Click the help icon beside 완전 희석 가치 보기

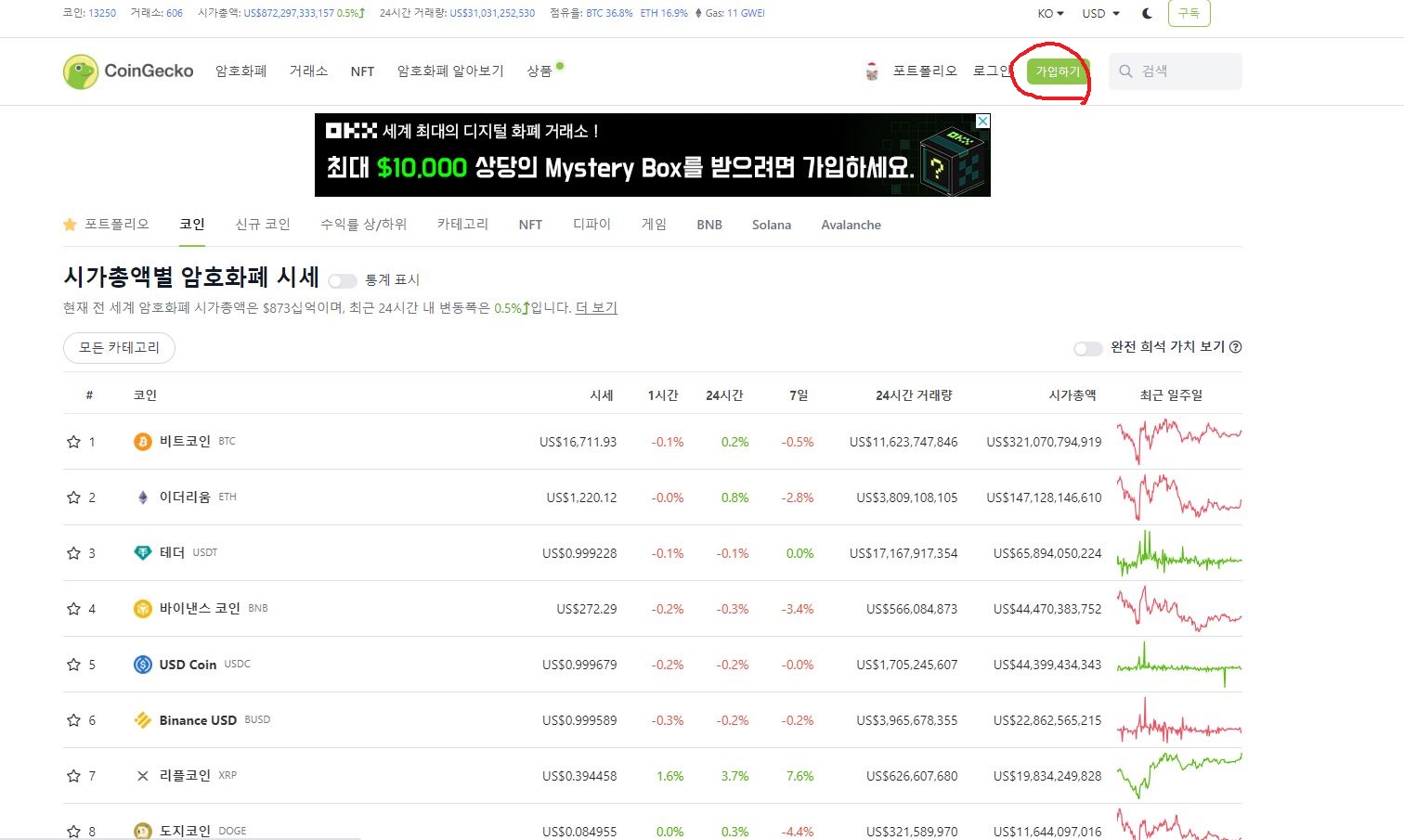tap(1236, 347)
